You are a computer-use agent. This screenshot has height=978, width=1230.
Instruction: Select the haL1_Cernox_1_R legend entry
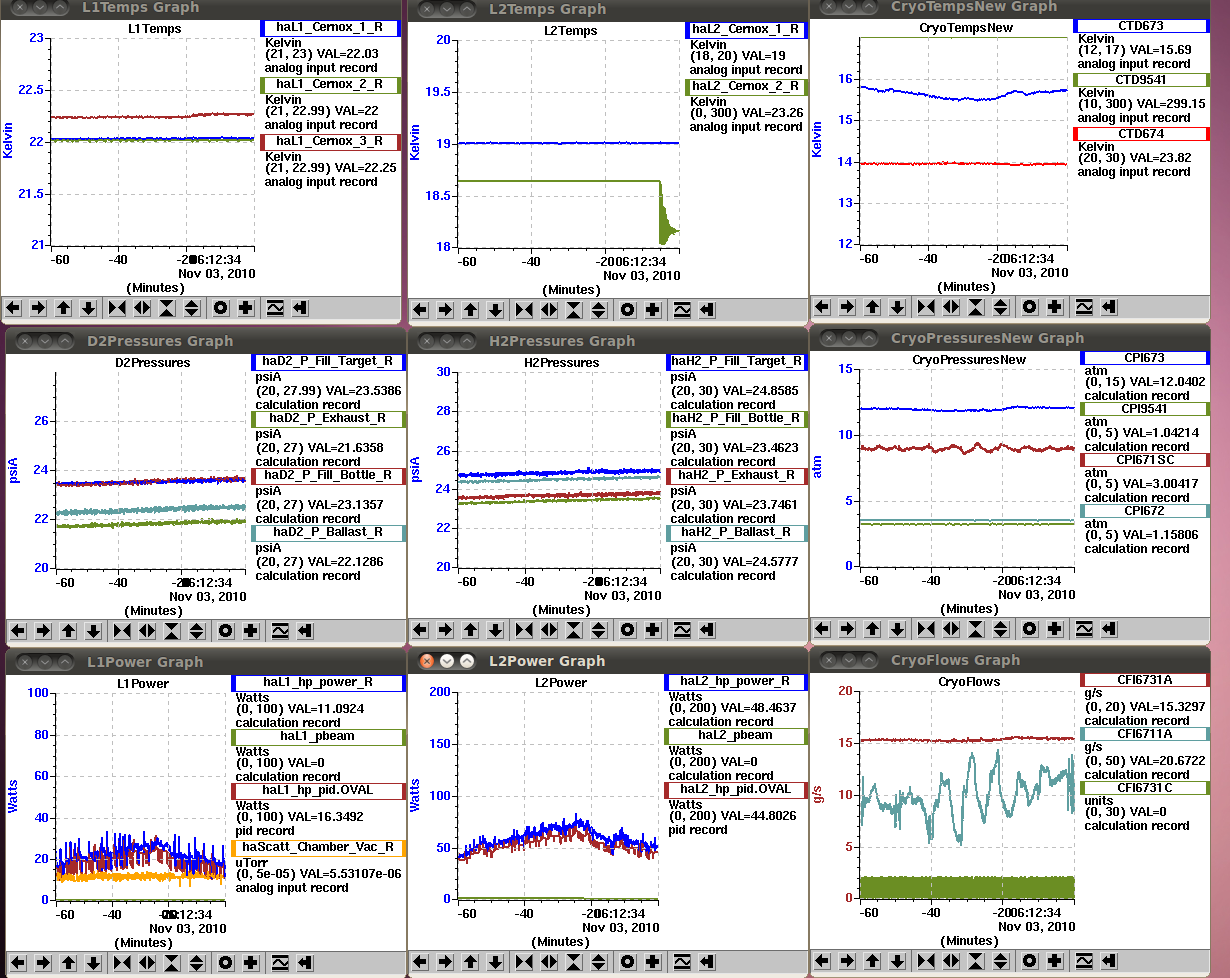click(x=330, y=28)
